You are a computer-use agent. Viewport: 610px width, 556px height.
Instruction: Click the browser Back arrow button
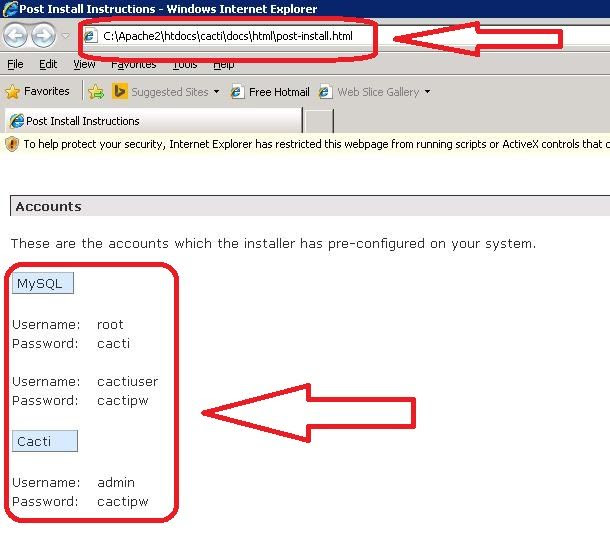[x=15, y=35]
